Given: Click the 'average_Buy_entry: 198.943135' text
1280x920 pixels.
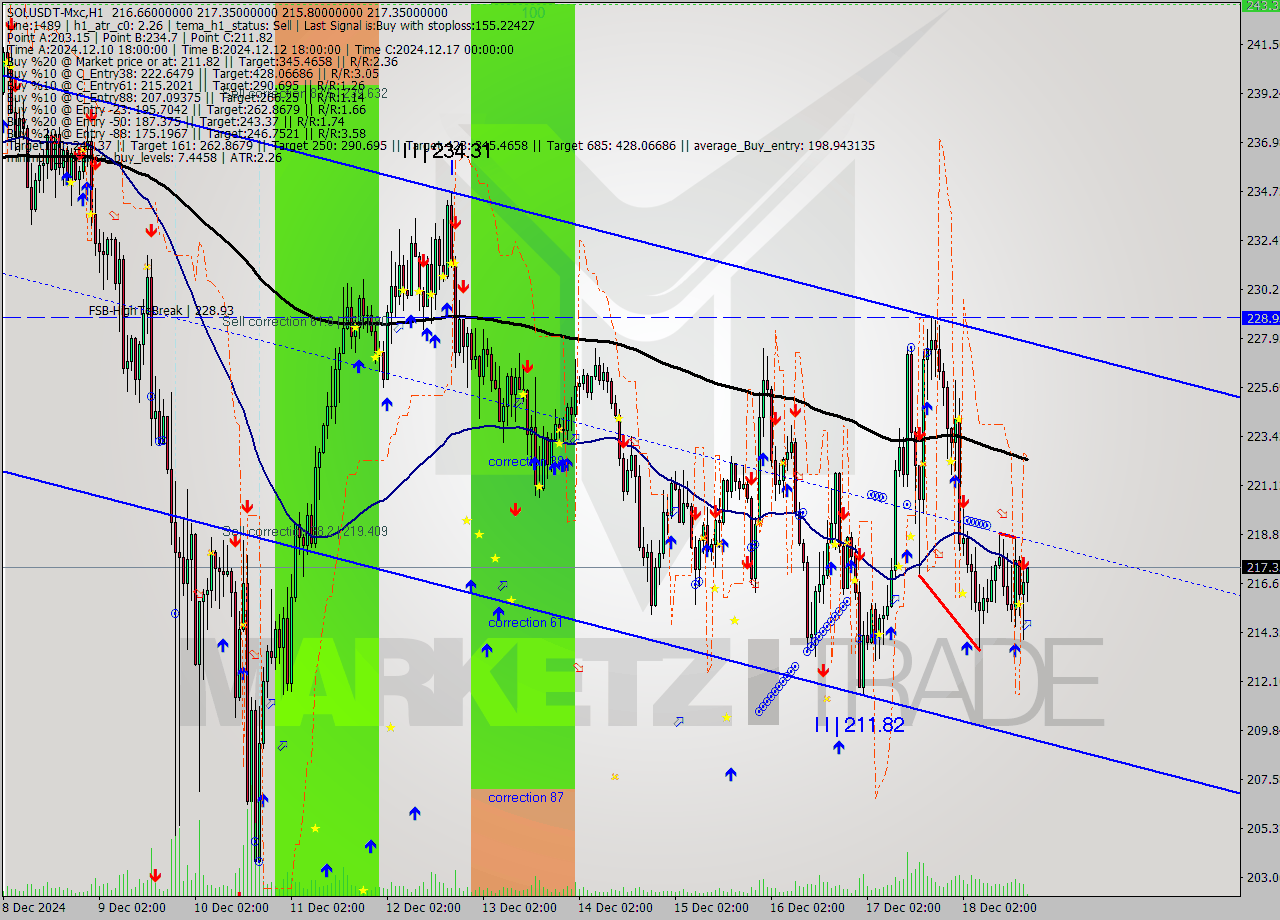Looking at the screenshot, I should click(x=785, y=146).
